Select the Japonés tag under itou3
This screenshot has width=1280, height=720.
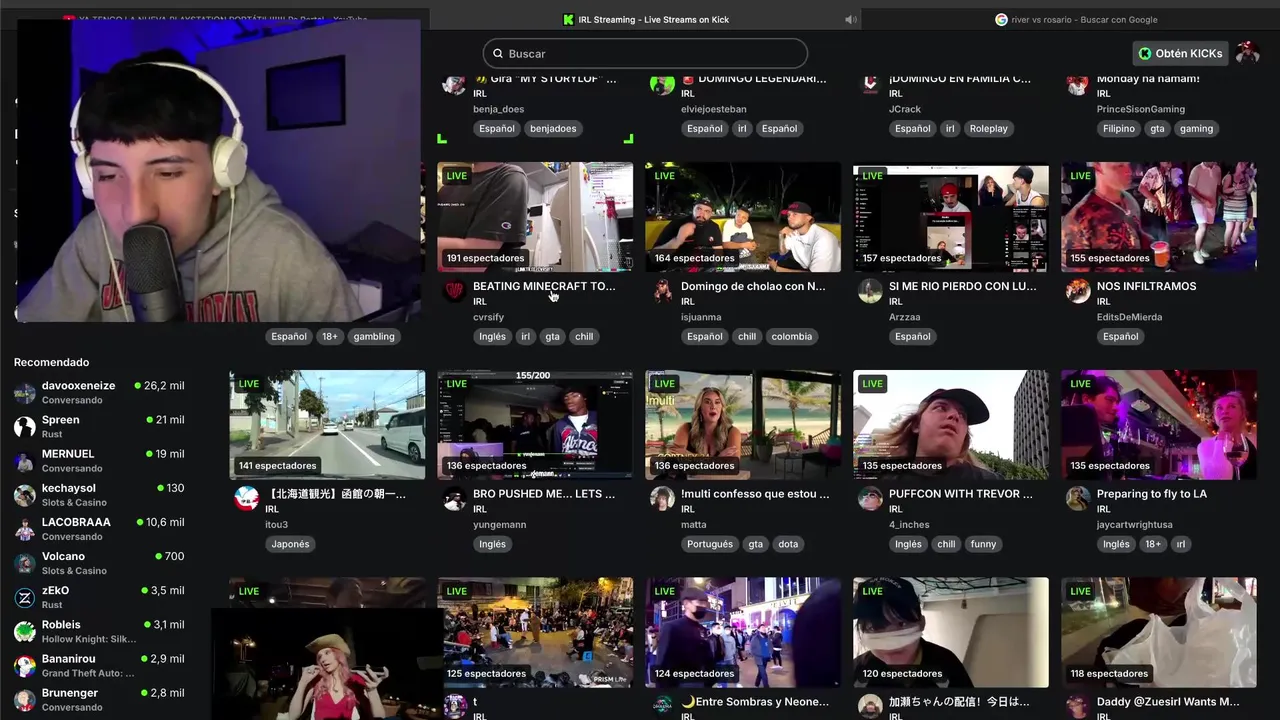(x=290, y=544)
